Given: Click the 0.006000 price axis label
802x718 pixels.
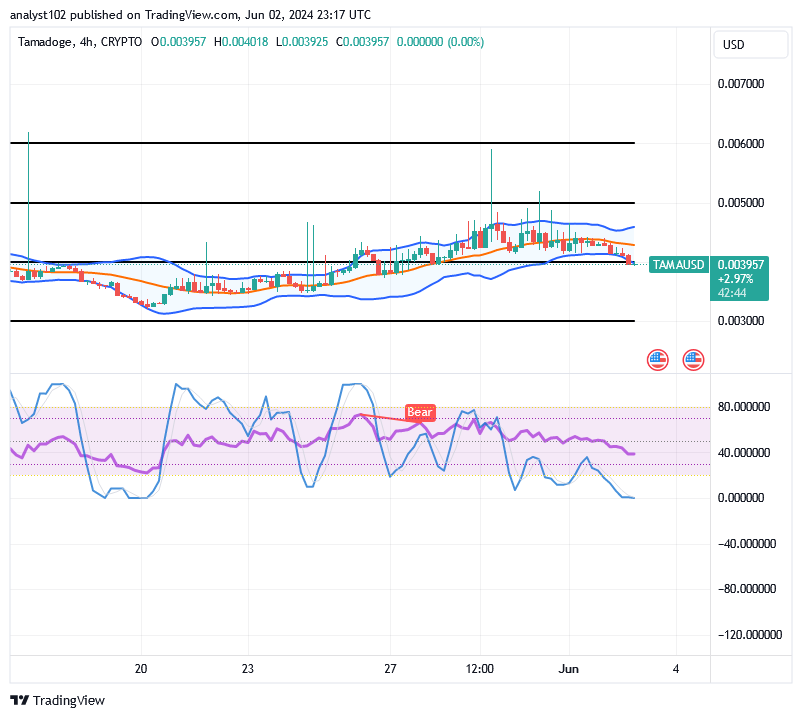Looking at the screenshot, I should click(741, 144).
